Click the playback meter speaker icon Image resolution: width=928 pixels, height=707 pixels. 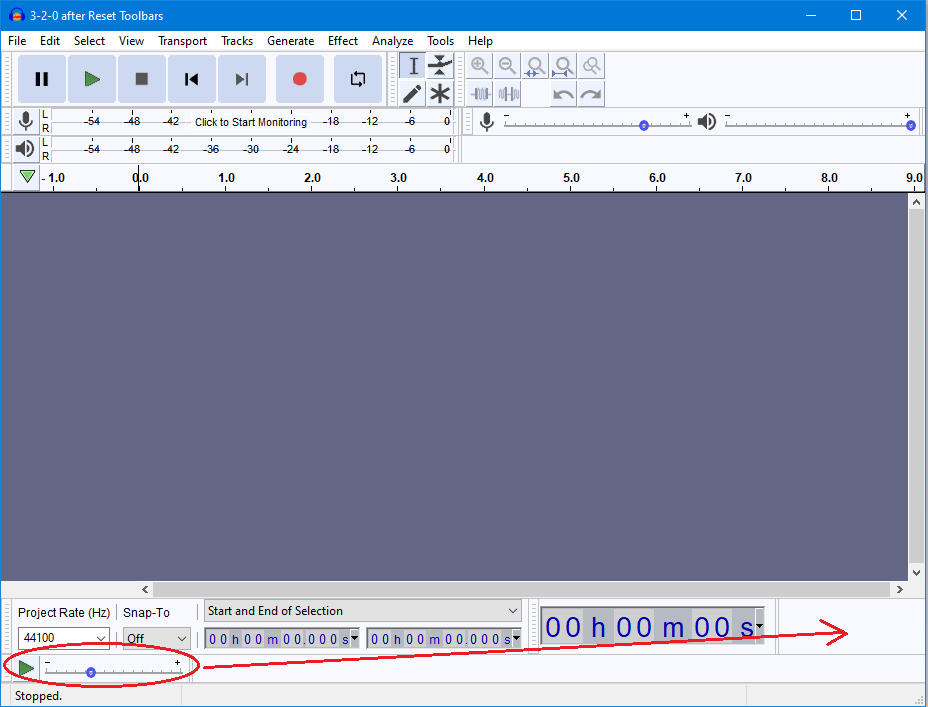point(26,148)
